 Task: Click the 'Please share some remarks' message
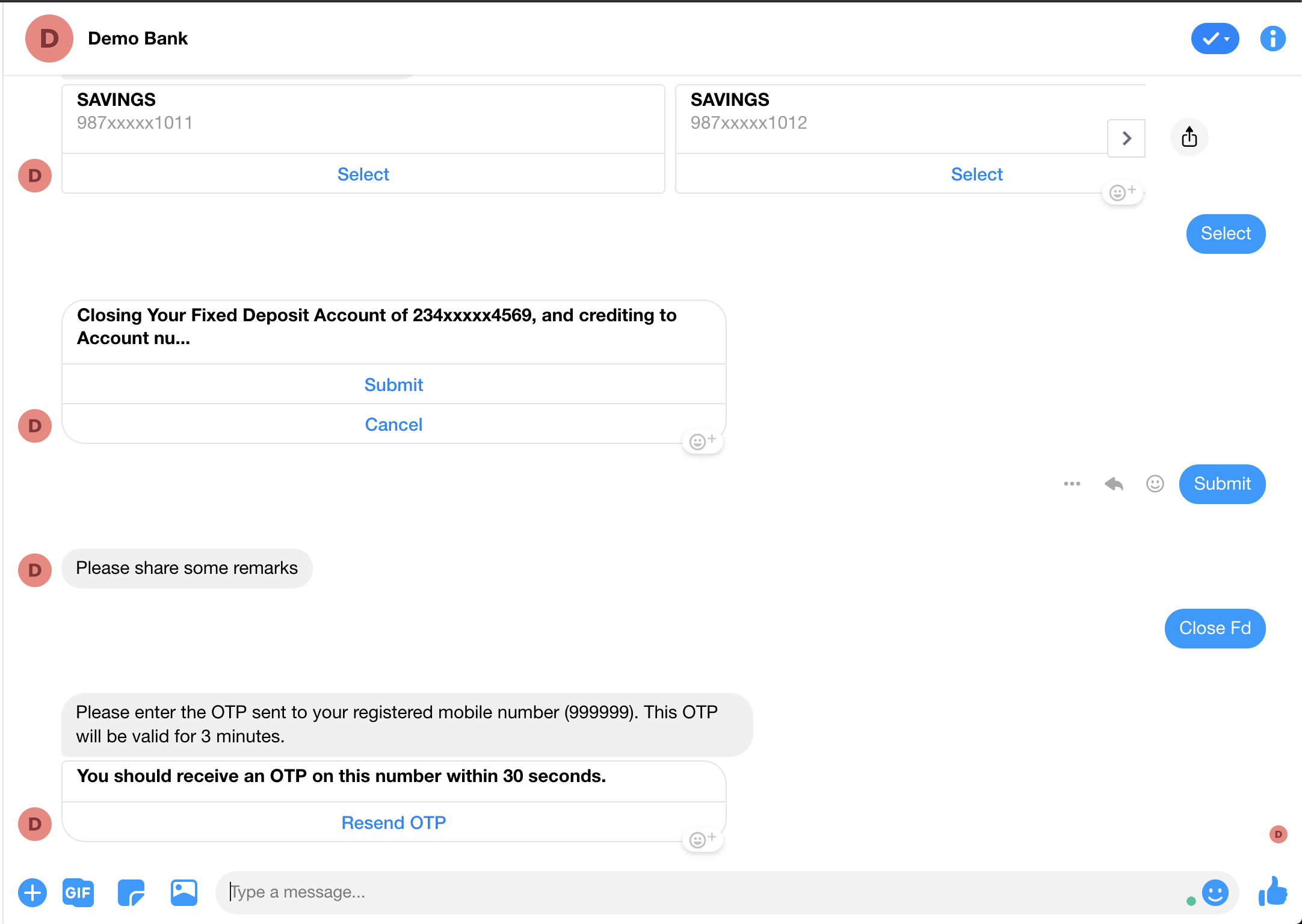point(187,568)
